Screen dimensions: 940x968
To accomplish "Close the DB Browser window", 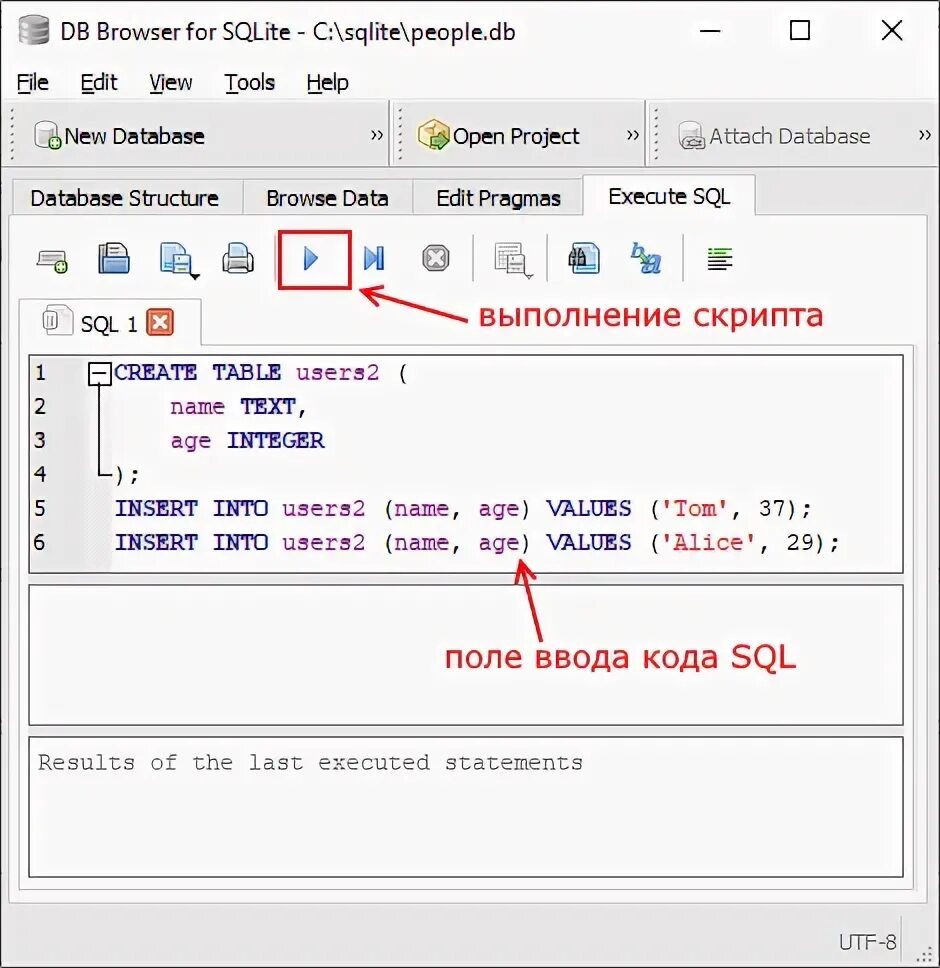I will pyautogui.click(x=891, y=30).
